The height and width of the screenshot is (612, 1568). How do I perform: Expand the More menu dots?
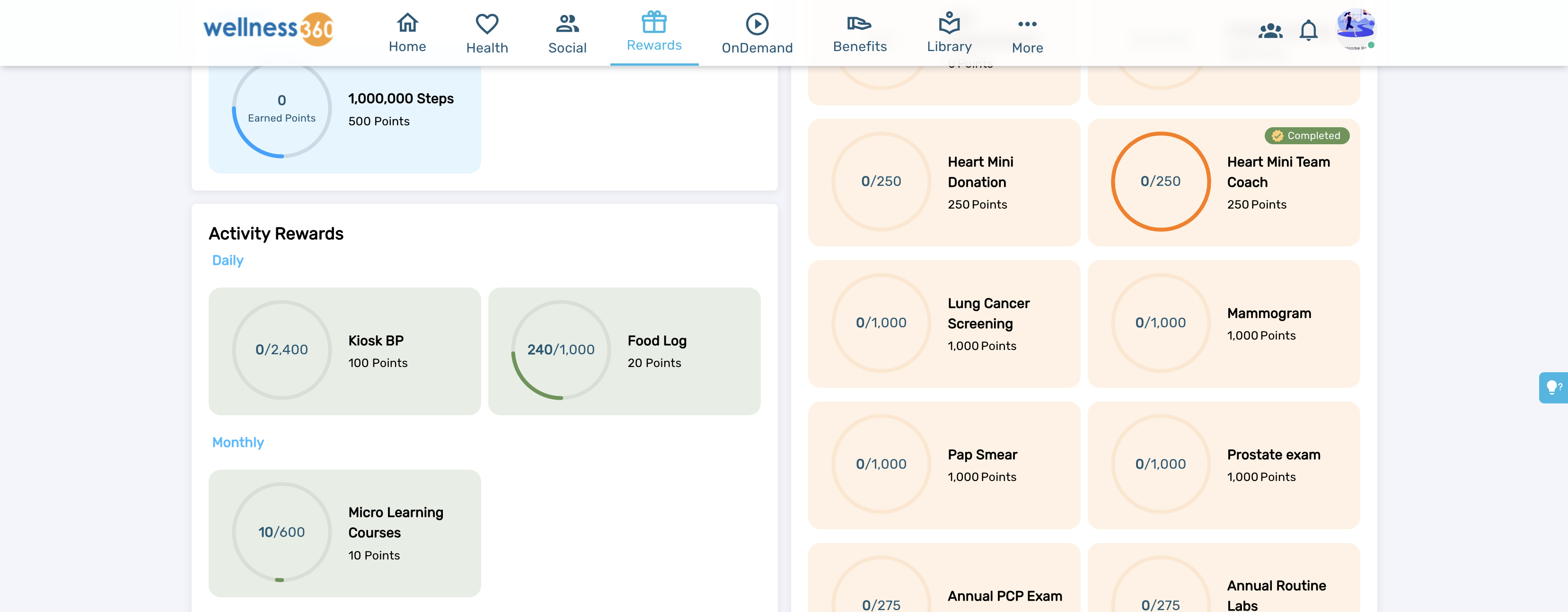click(1027, 24)
